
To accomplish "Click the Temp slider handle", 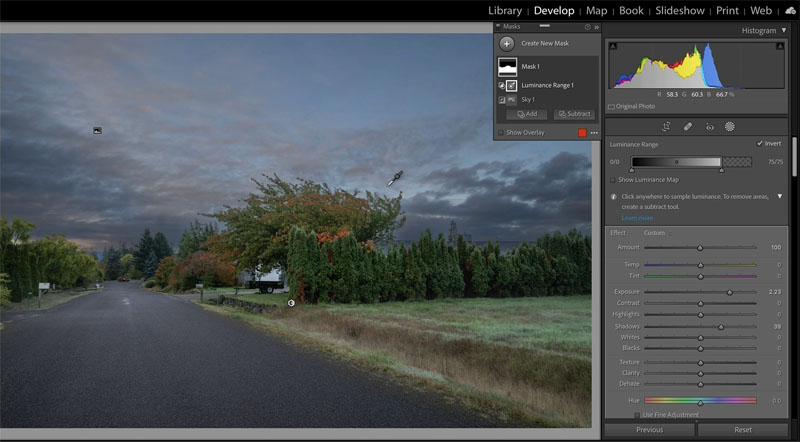I will pos(701,265).
